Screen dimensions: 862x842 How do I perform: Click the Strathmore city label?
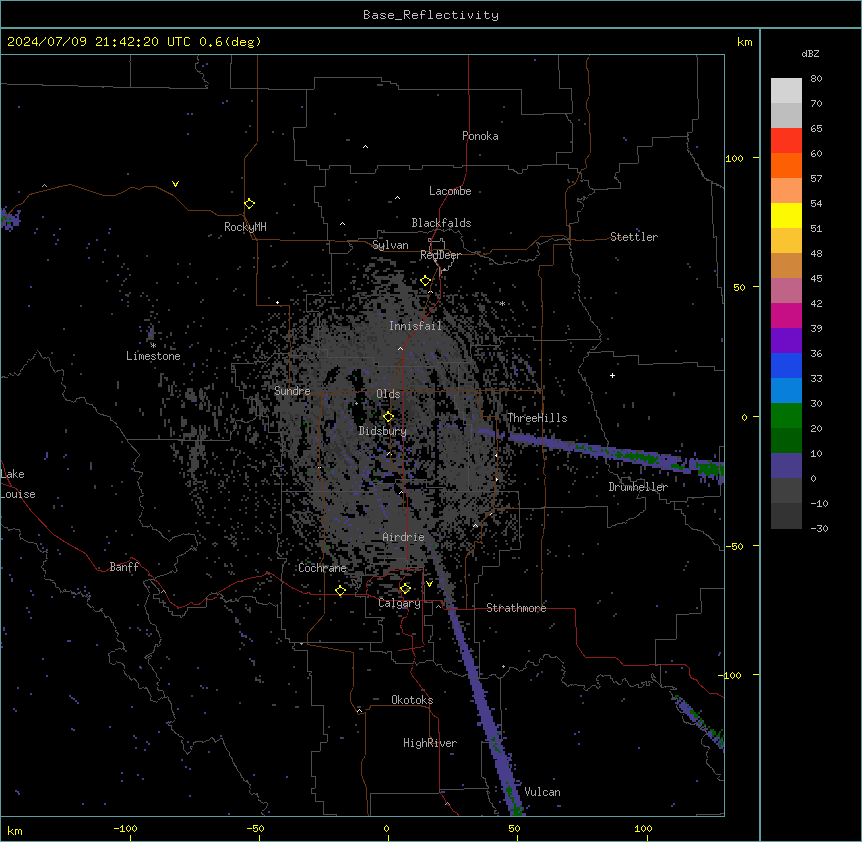click(x=516, y=608)
